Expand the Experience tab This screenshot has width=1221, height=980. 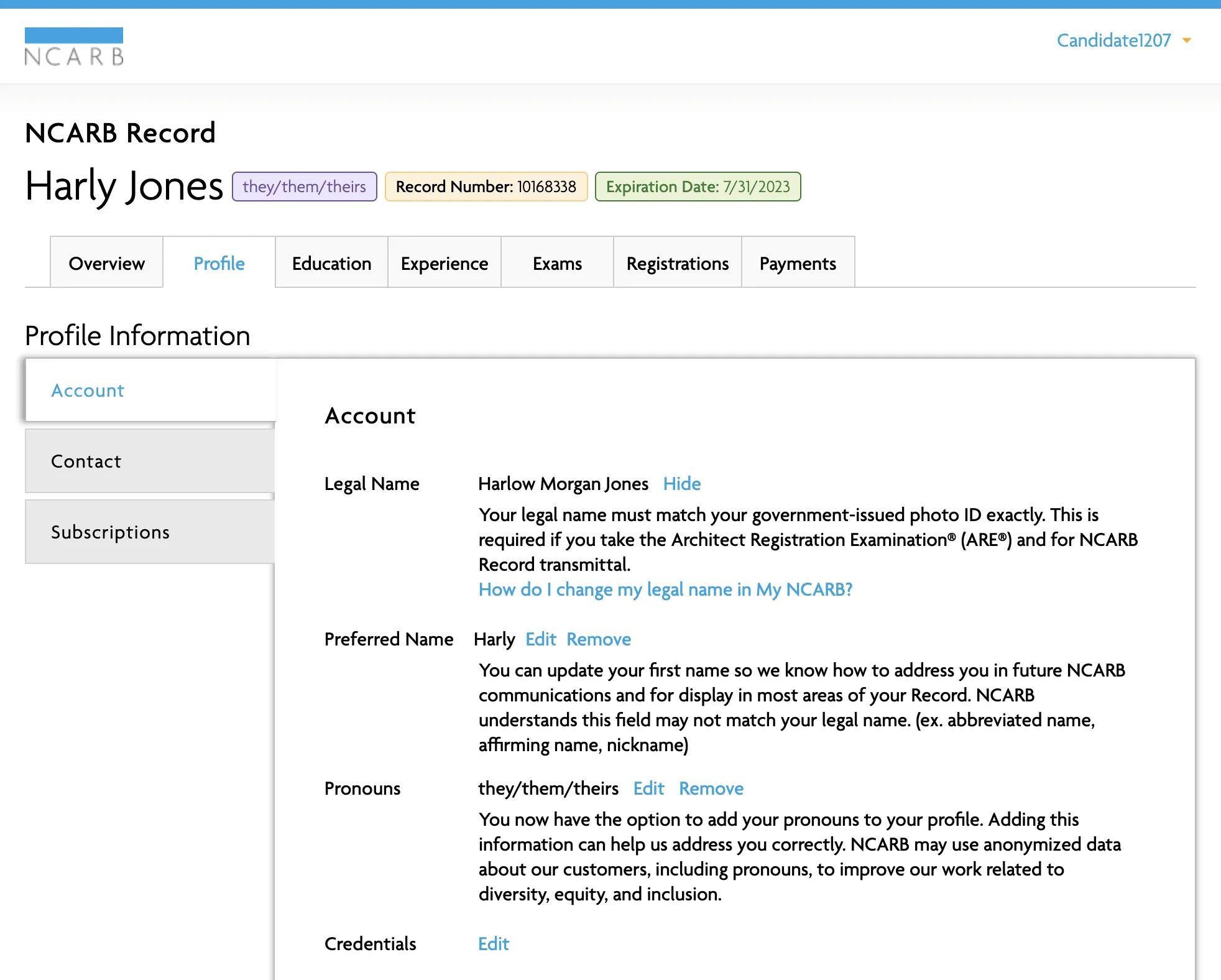pyautogui.click(x=444, y=262)
